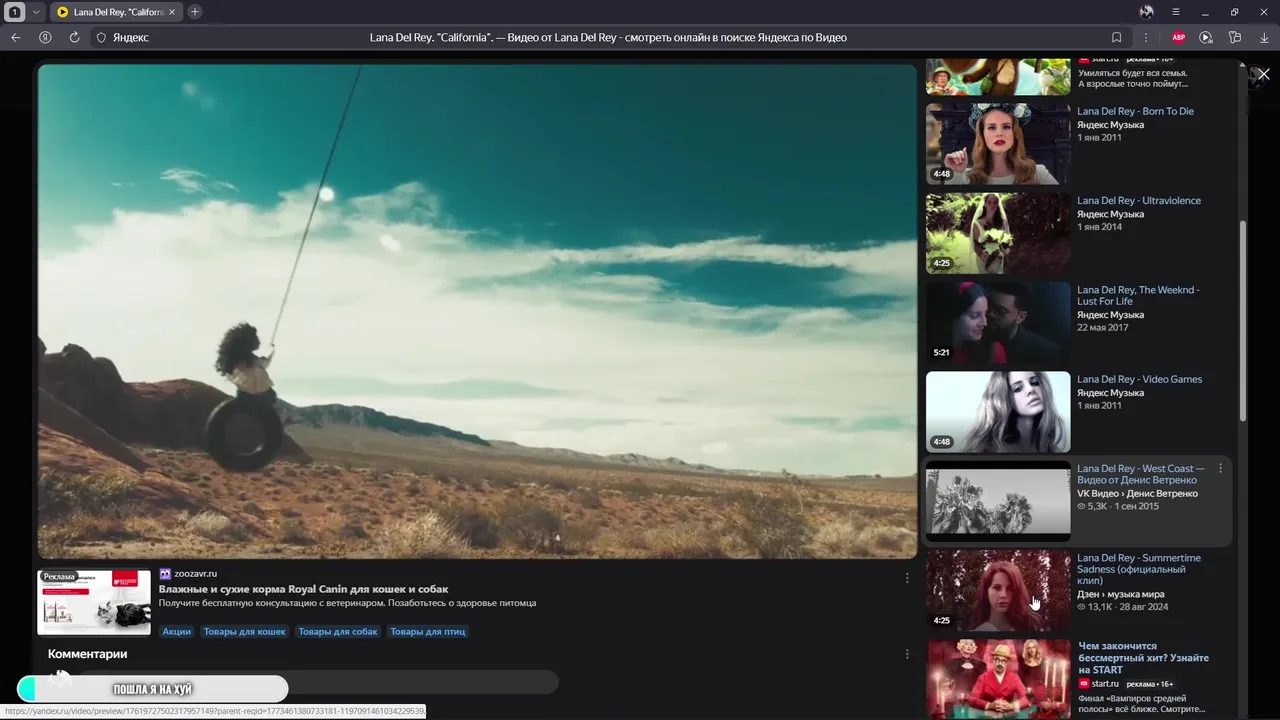The image size is (1280, 720).
Task: Open Summertime Sadness video thumbnail
Action: (998, 590)
